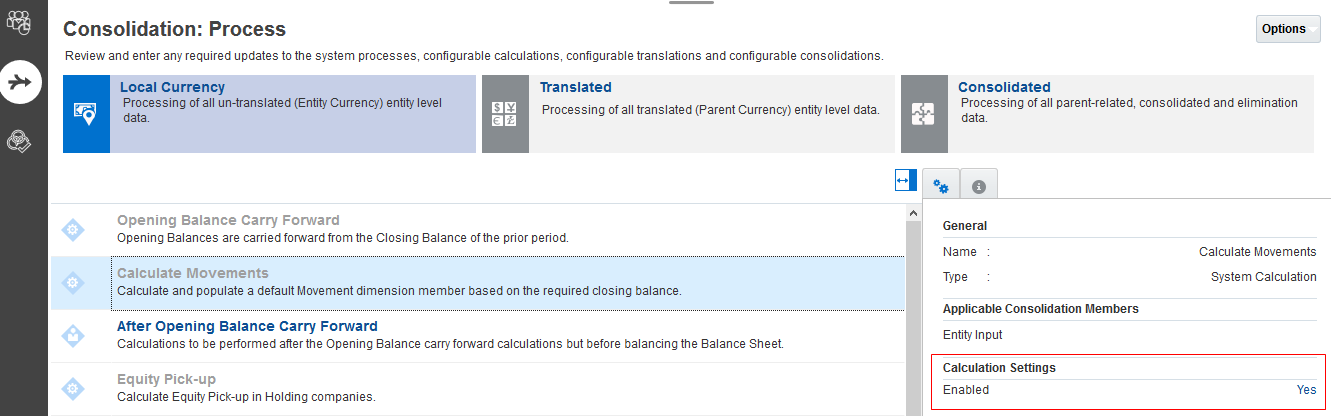
Task: Click the rule list scroll up arrow
Action: (912, 213)
